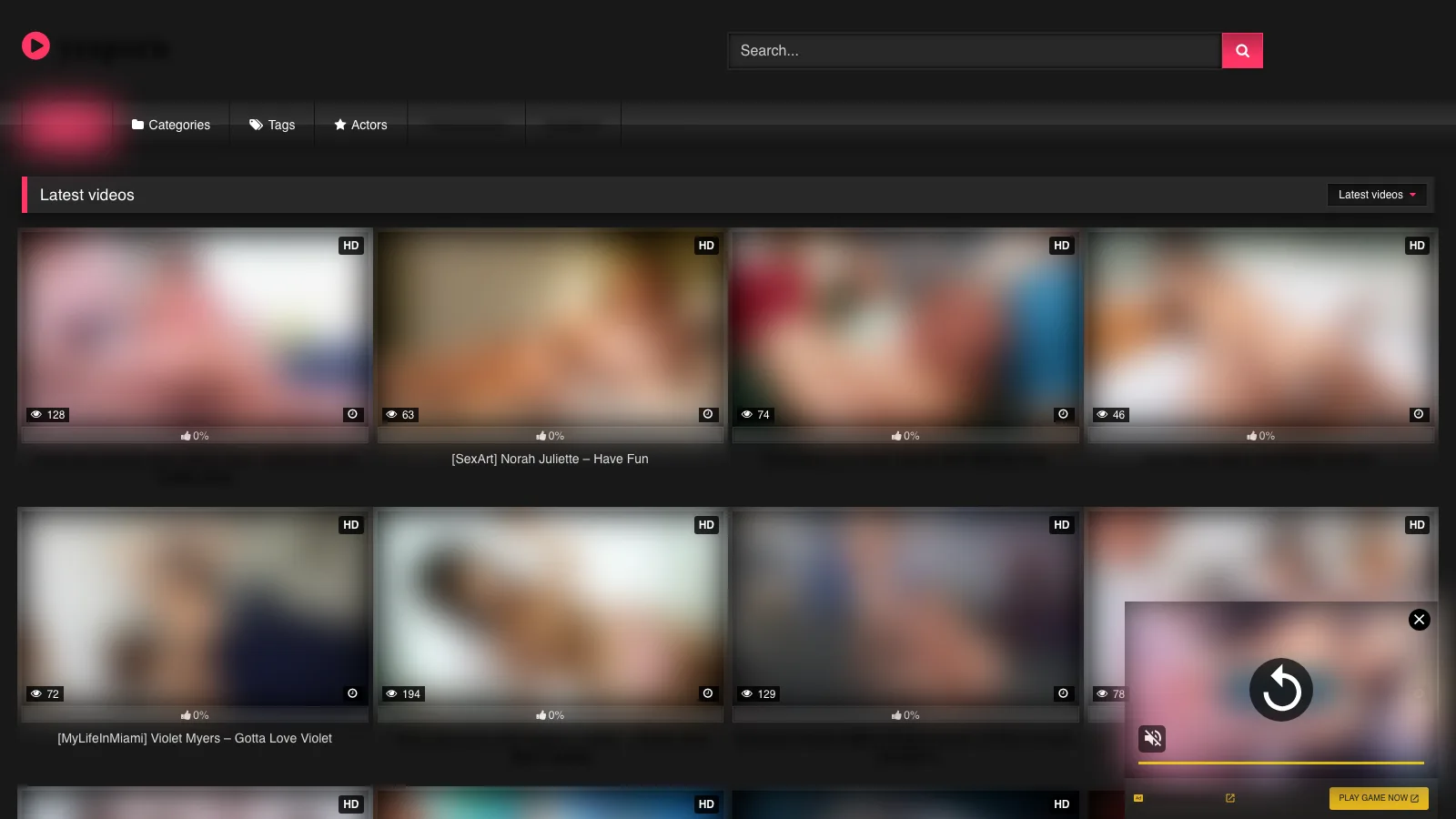The height and width of the screenshot is (819, 1456).
Task: Click the magnifier search button
Action: [1242, 51]
